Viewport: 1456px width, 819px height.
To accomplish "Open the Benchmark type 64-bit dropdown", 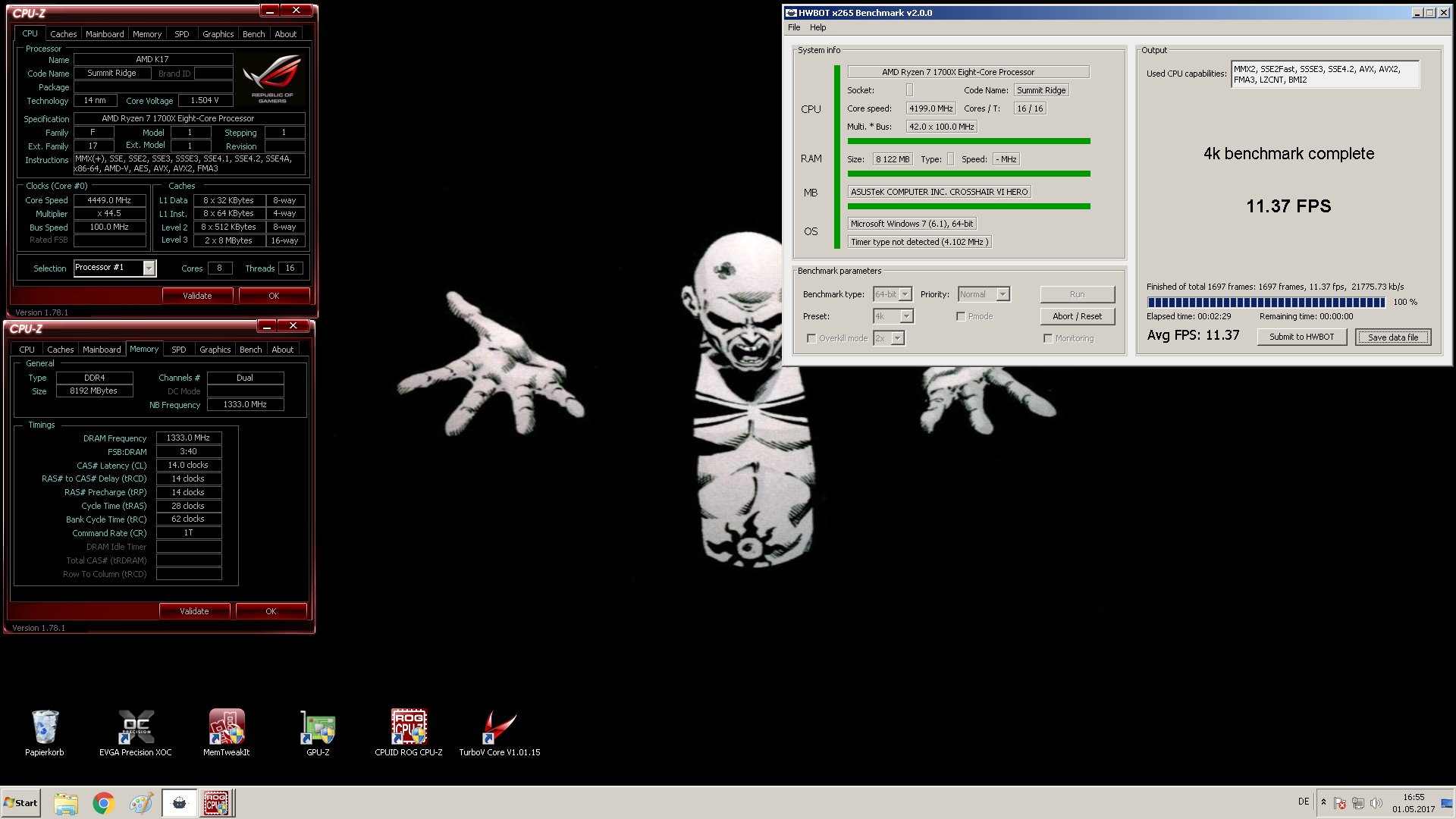I will coord(893,294).
